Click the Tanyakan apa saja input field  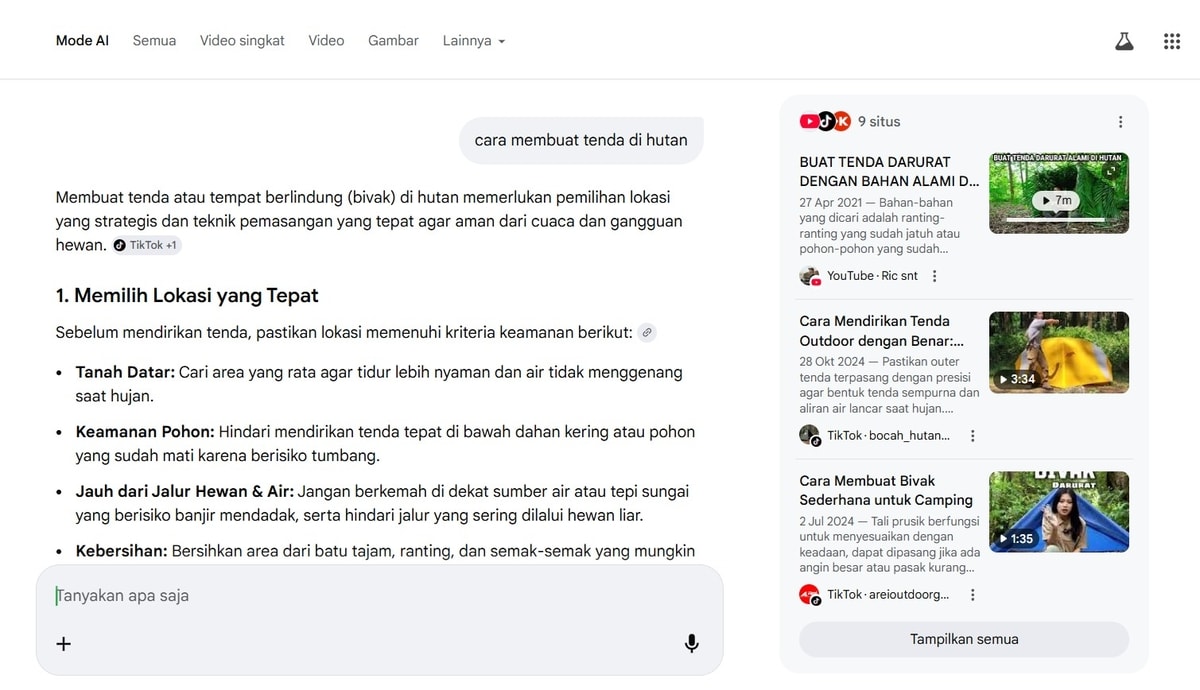pyautogui.click(x=300, y=594)
